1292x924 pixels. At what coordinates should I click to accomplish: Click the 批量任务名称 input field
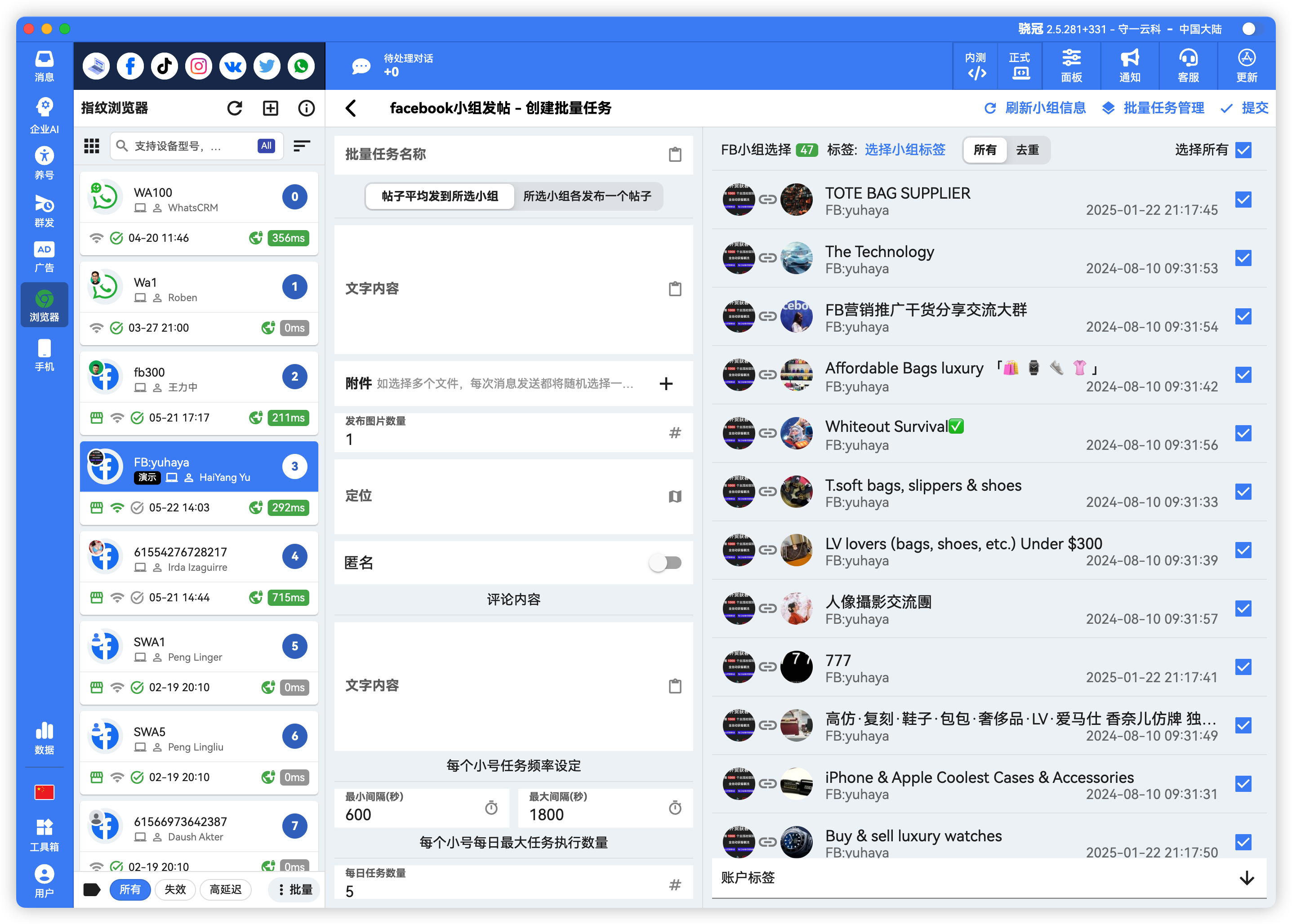(x=501, y=154)
